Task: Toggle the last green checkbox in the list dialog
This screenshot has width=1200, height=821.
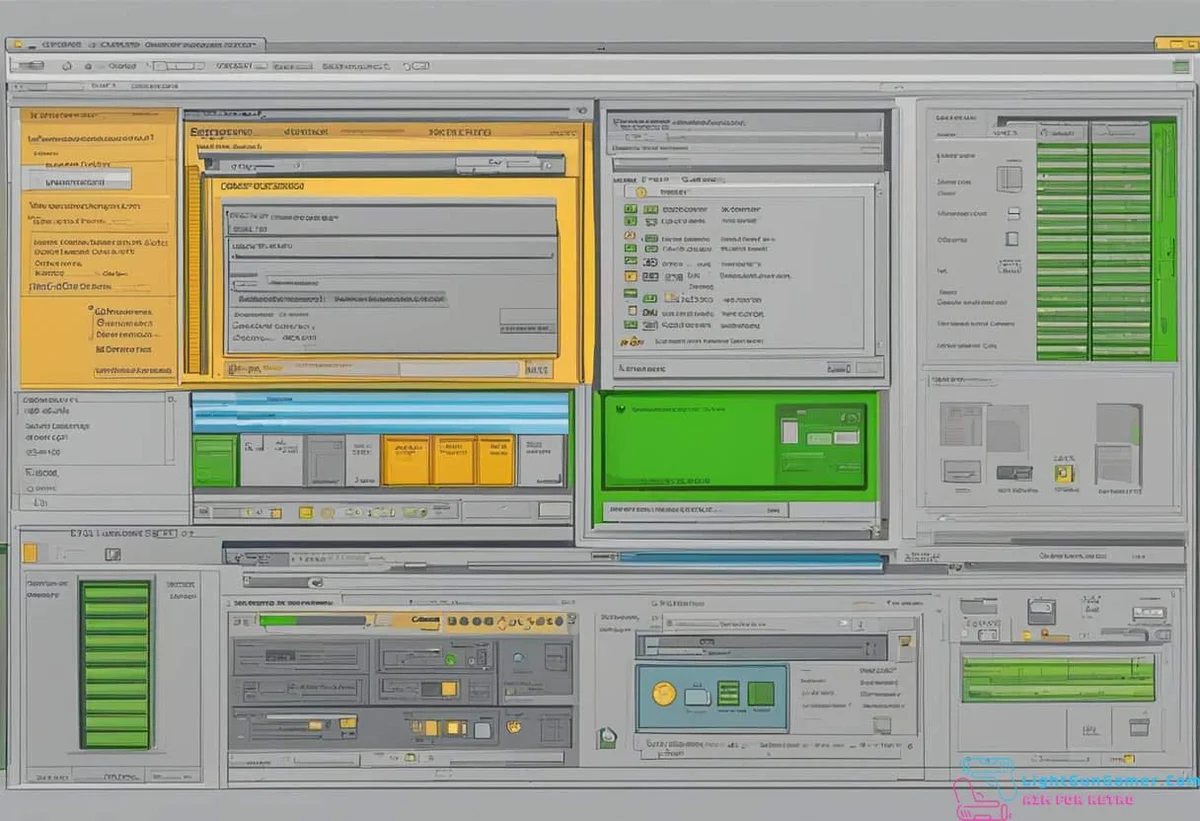Action: pos(630,325)
